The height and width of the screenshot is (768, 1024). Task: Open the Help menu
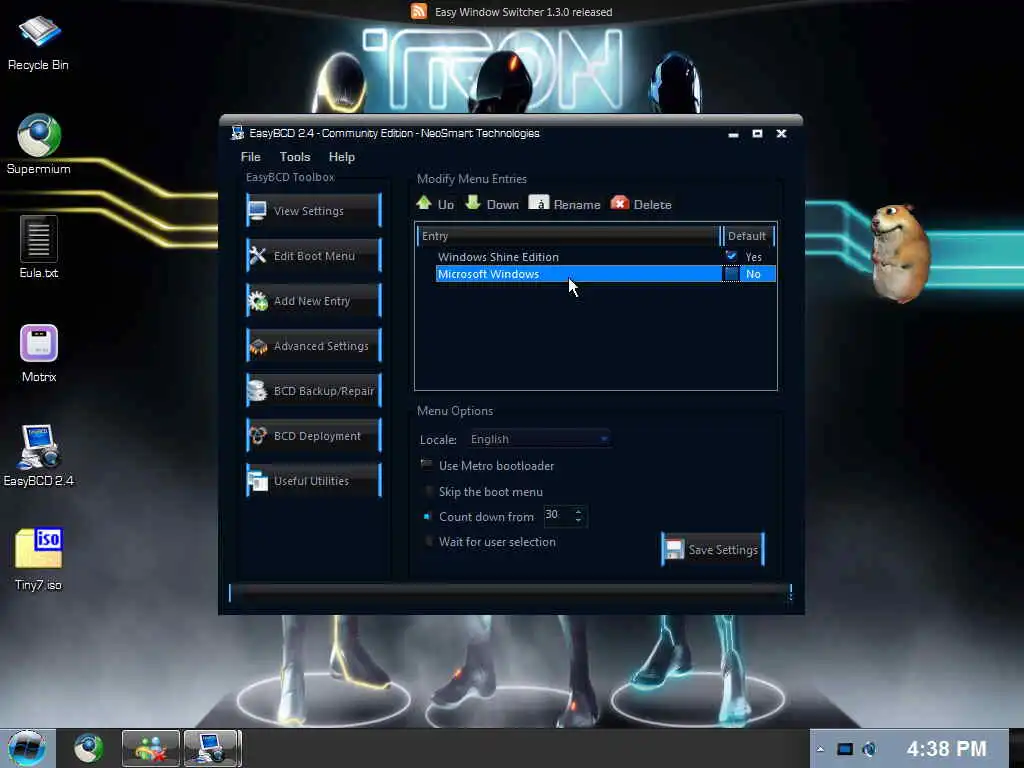coord(342,157)
